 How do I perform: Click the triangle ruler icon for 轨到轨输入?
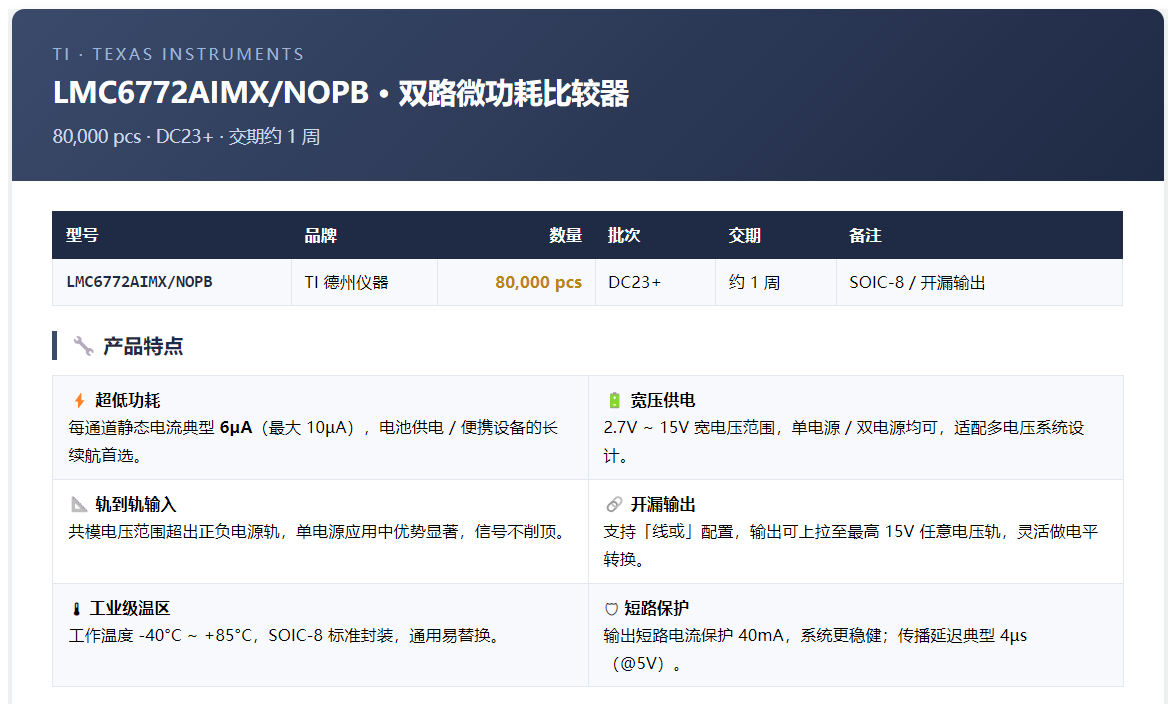click(79, 504)
